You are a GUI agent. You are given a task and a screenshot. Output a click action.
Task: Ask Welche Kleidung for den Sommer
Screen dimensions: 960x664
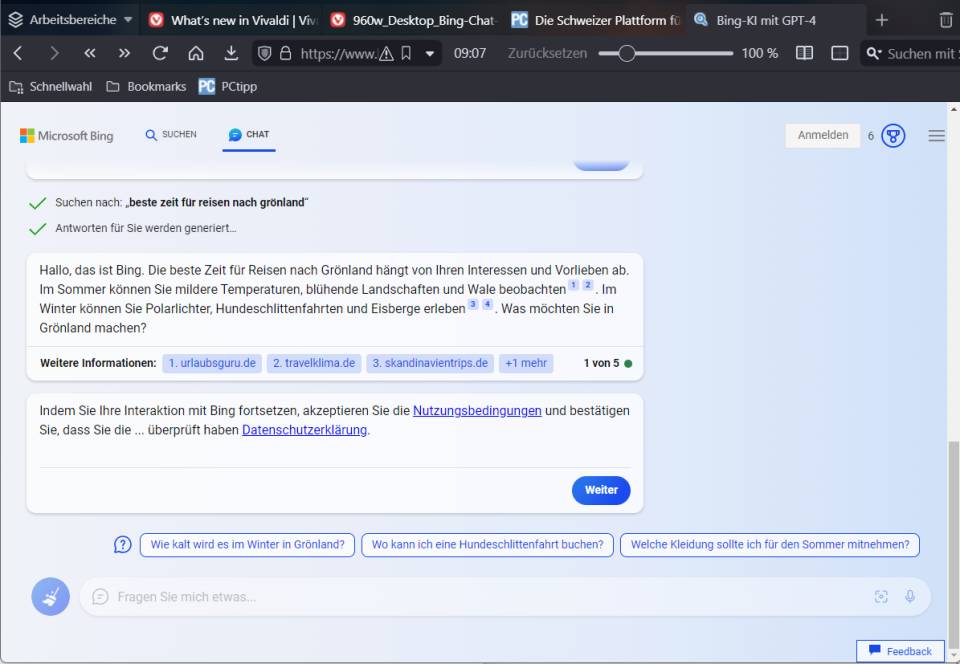coord(770,545)
